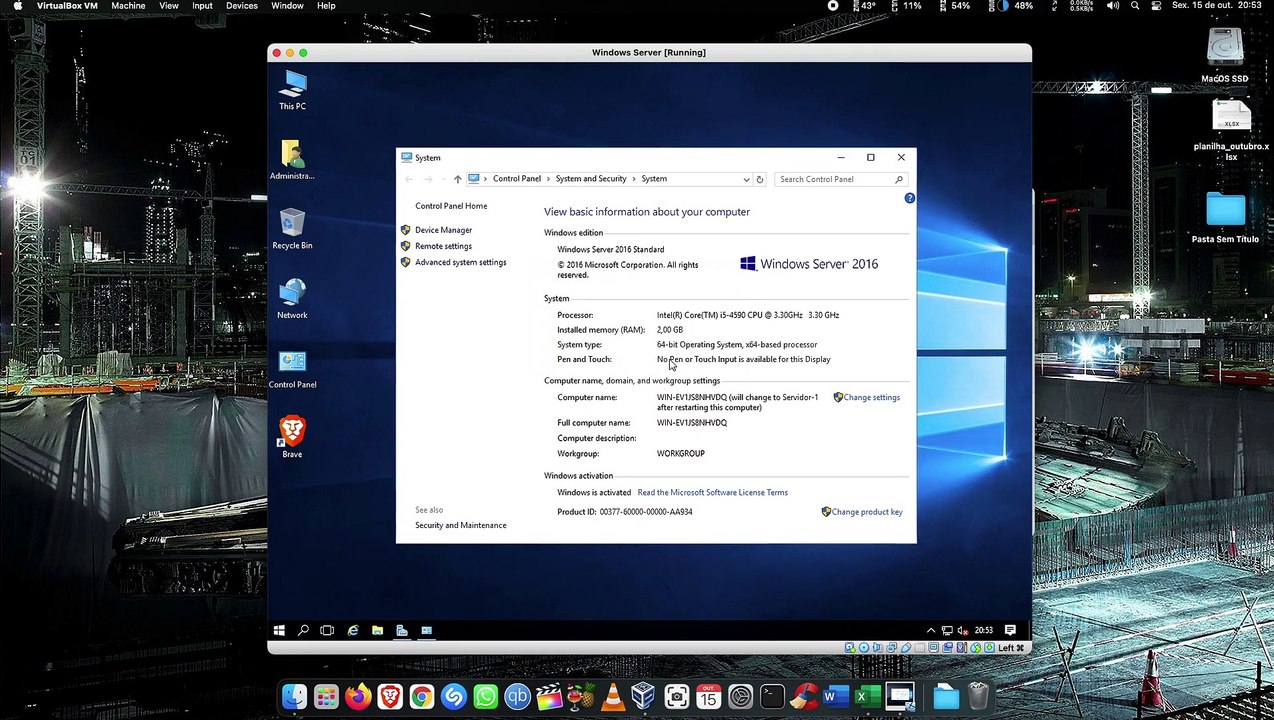
Task: Open Microsoft Excel in the Dock
Action: click(868, 696)
